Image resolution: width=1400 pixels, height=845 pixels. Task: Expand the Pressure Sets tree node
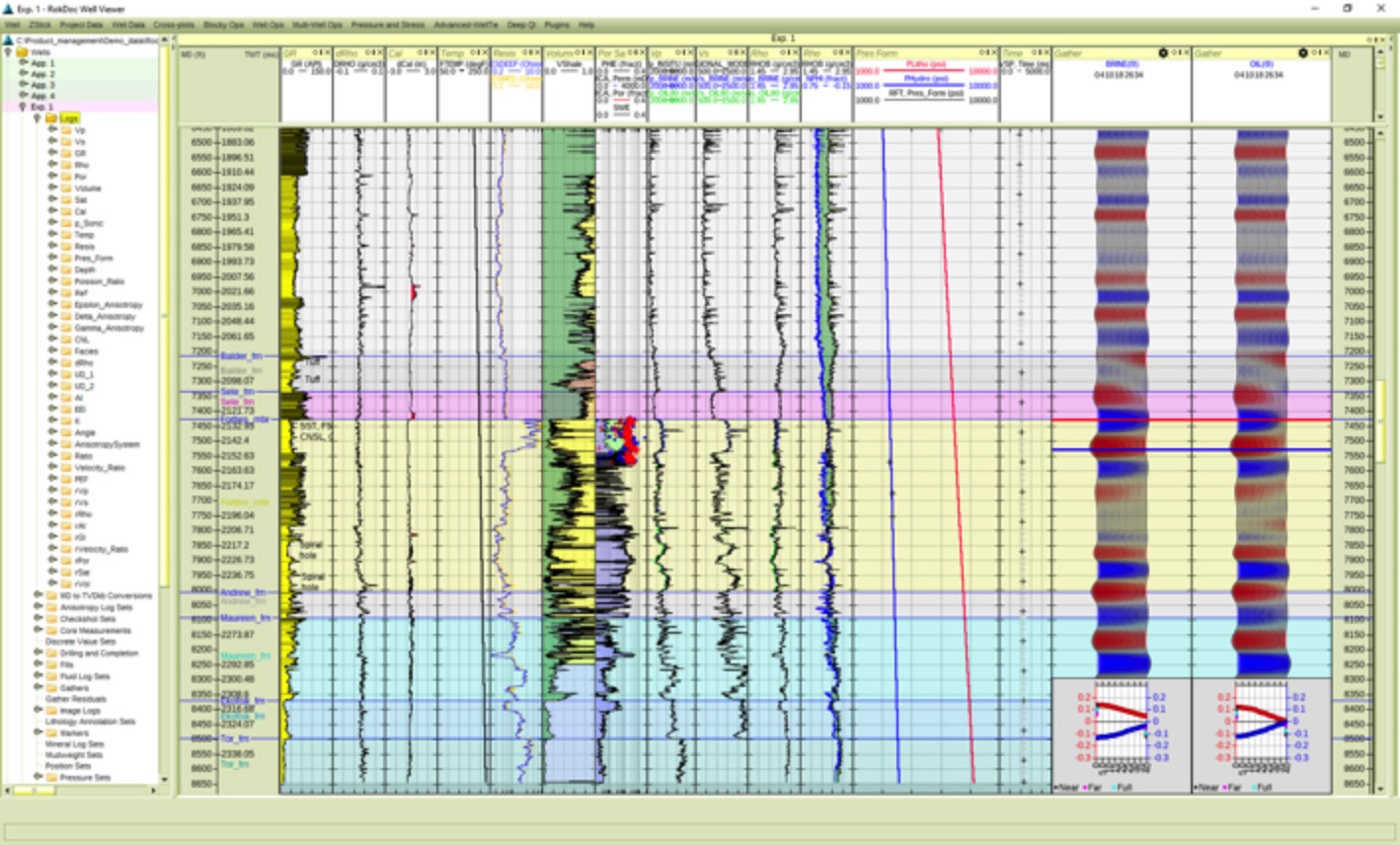pyautogui.click(x=38, y=777)
